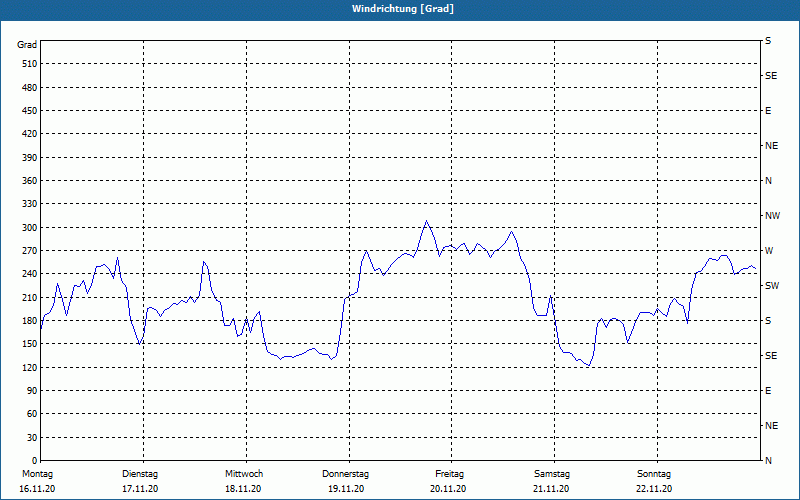The image size is (800, 500).
Task: Select the date 16.11.20
Action: point(37,489)
